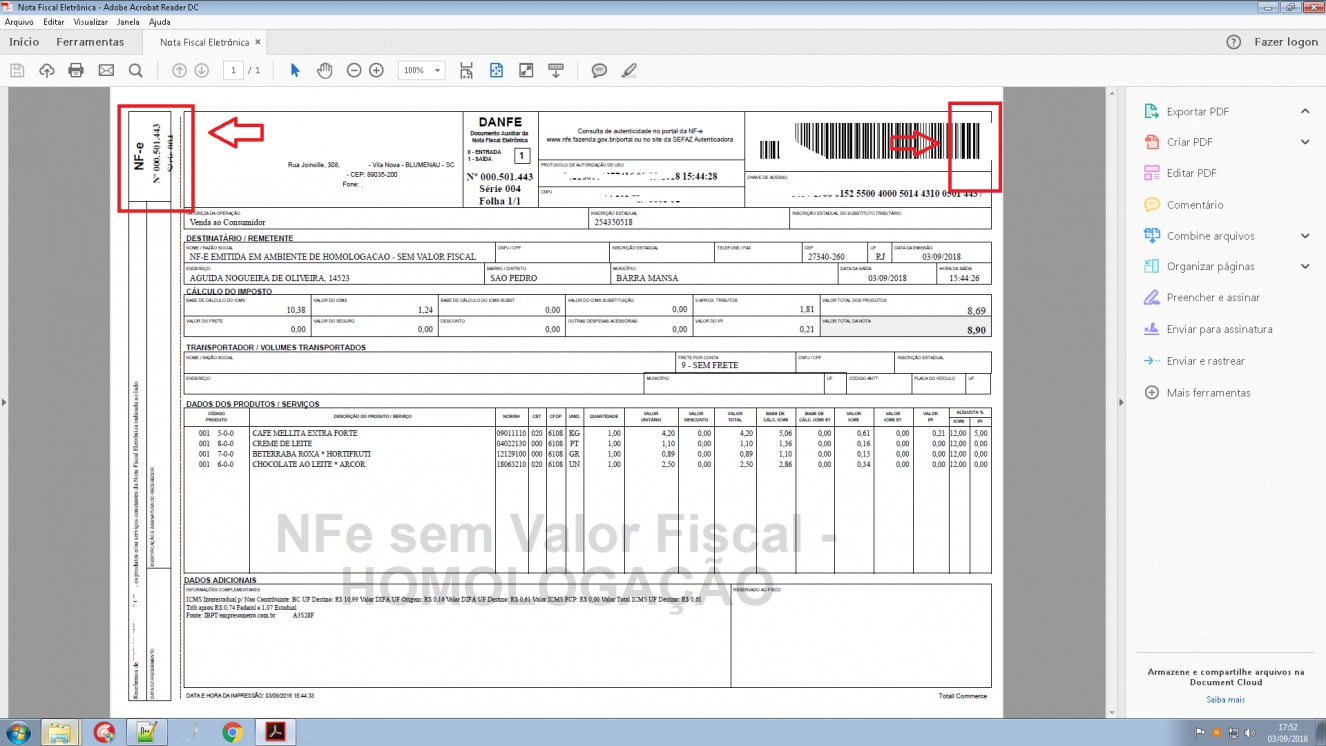Open Chrome from the Windows taskbar
This screenshot has width=1326, height=746.
coord(232,732)
